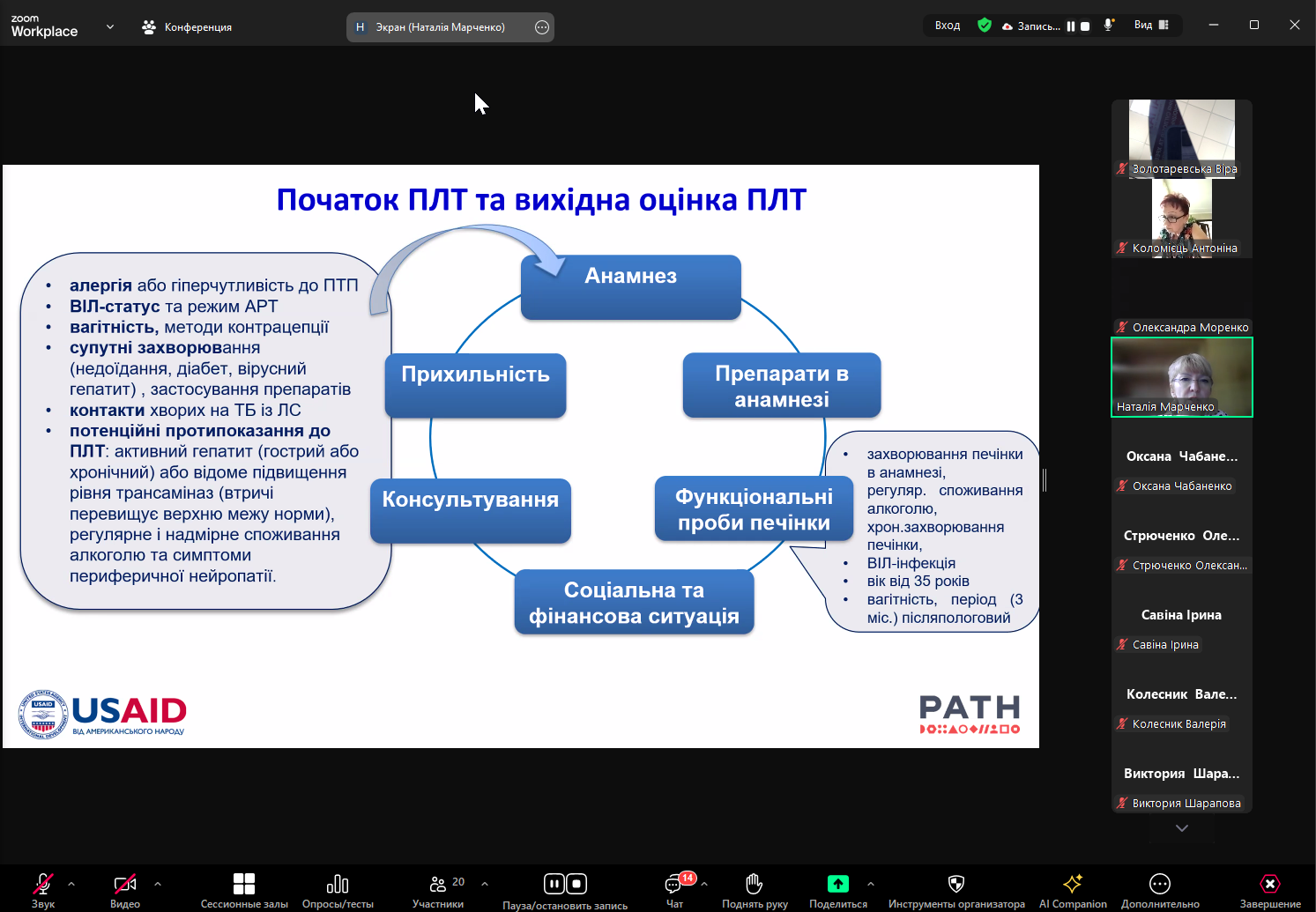Click the Дополнительно (more) options icon
Image resolution: width=1316 pixels, height=912 pixels.
click(x=1160, y=884)
